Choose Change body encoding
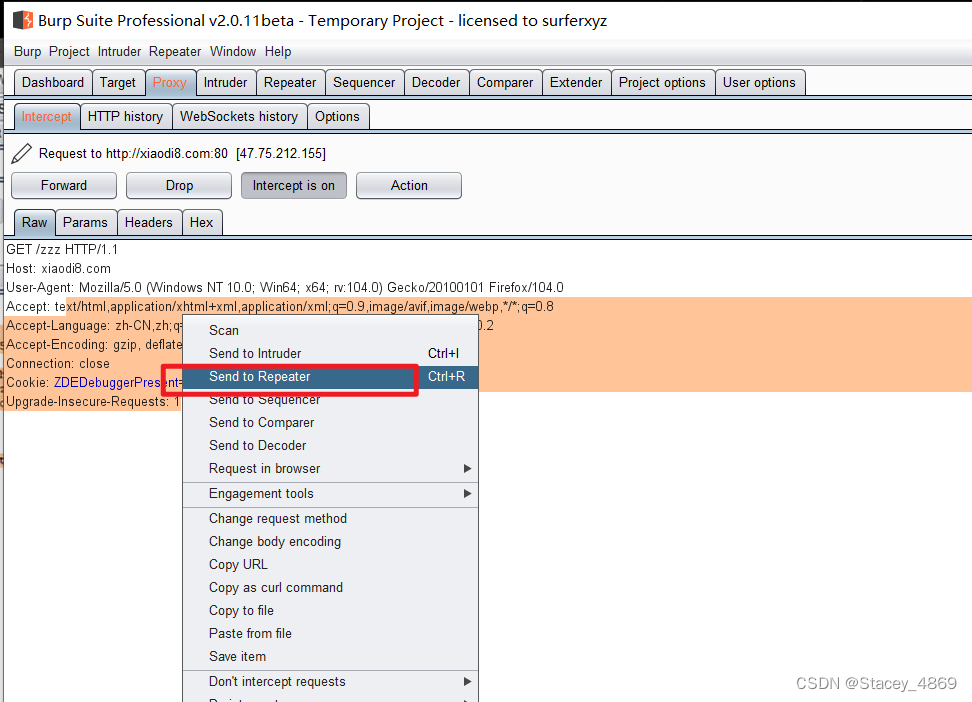This screenshot has height=702, width=972. [x=330, y=541]
